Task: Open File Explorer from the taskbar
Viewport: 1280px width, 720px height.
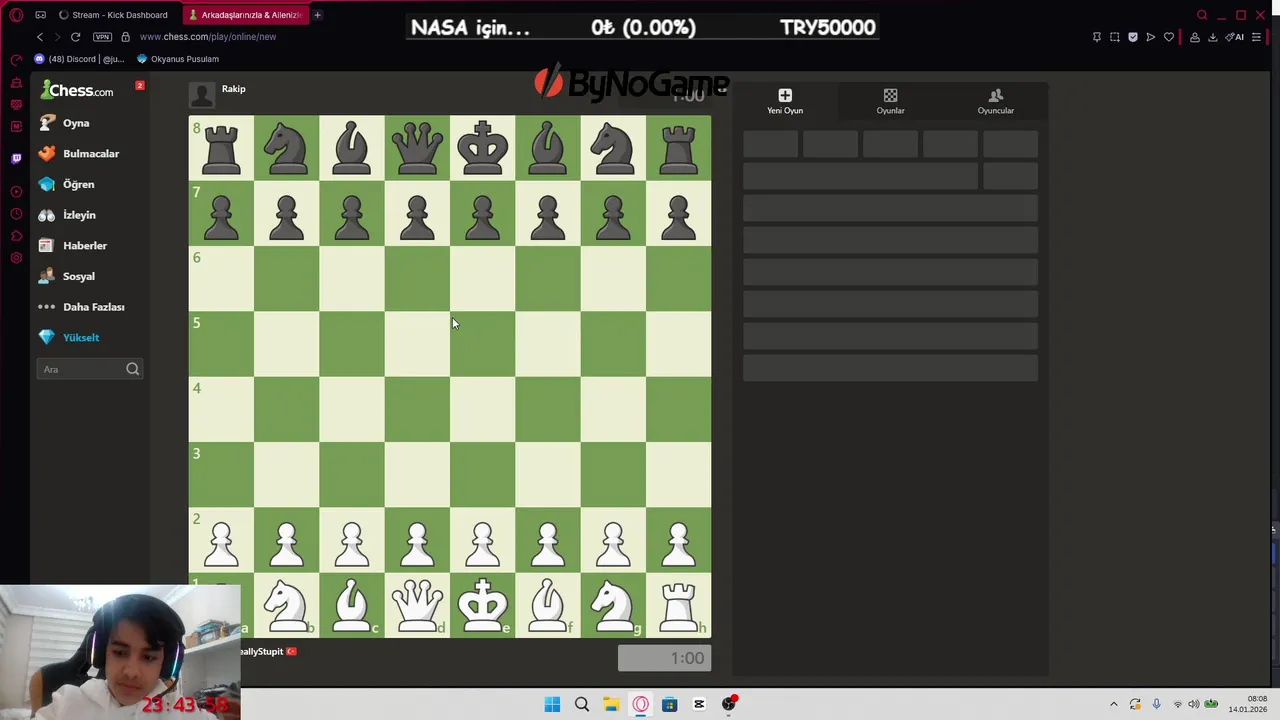Action: click(611, 705)
